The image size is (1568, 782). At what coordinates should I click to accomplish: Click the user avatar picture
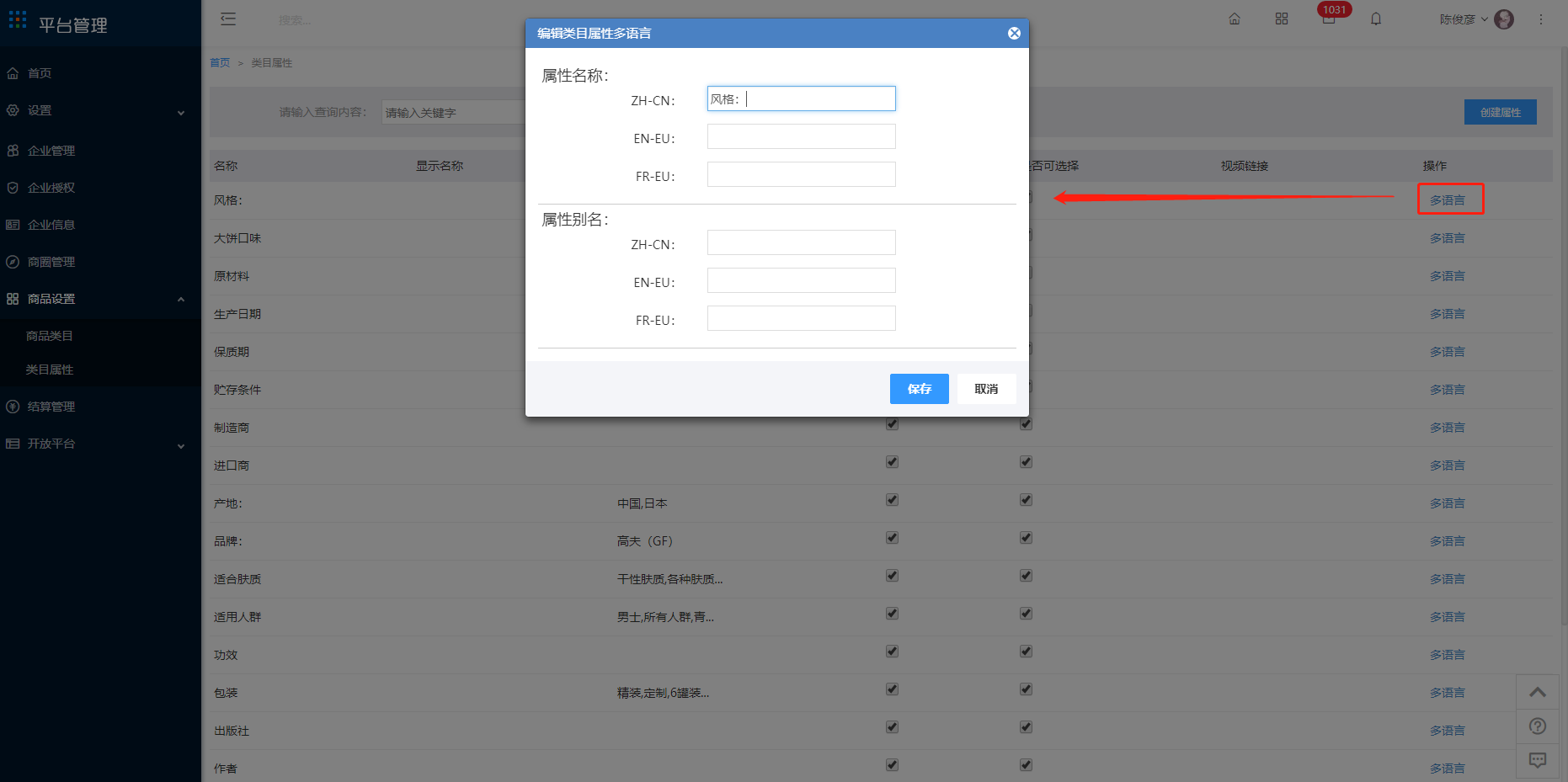pos(1504,19)
